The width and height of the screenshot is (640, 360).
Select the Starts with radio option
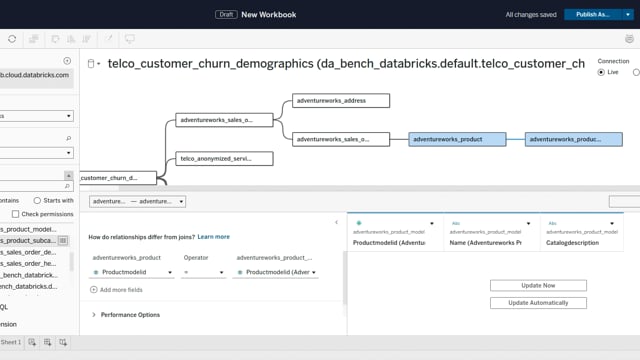click(x=37, y=200)
